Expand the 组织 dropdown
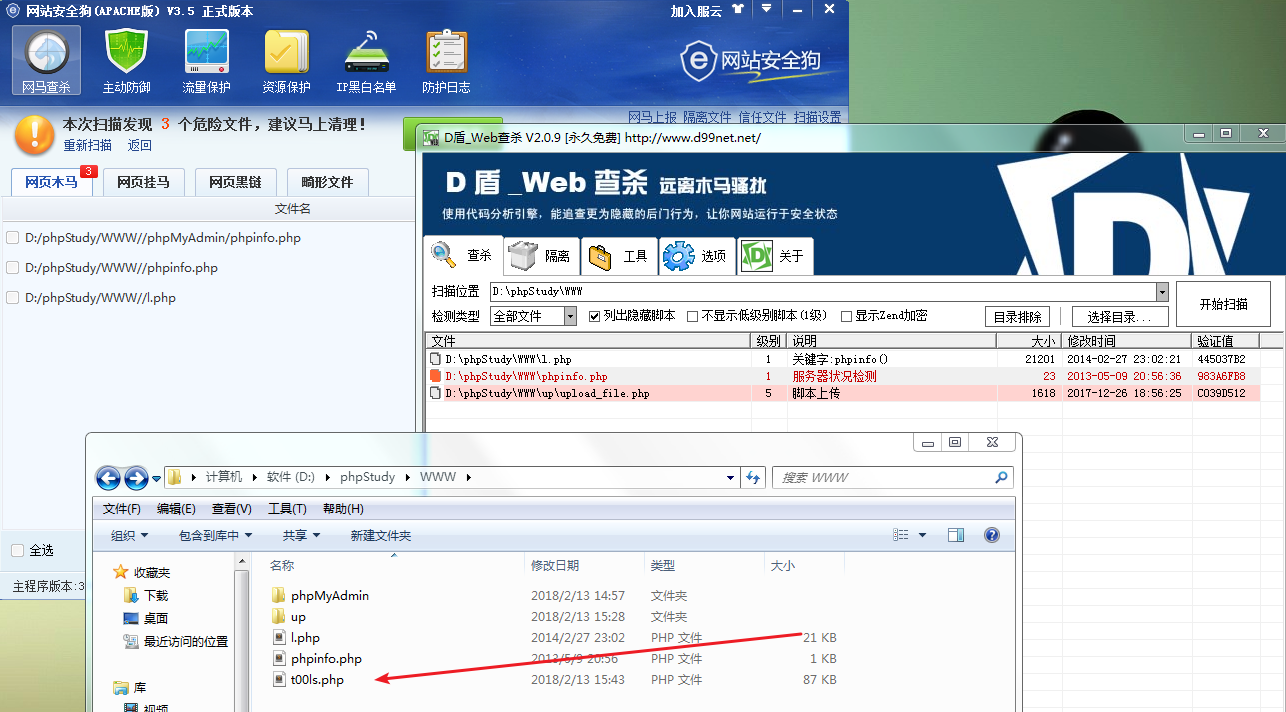The height and width of the screenshot is (712, 1286). (130, 536)
